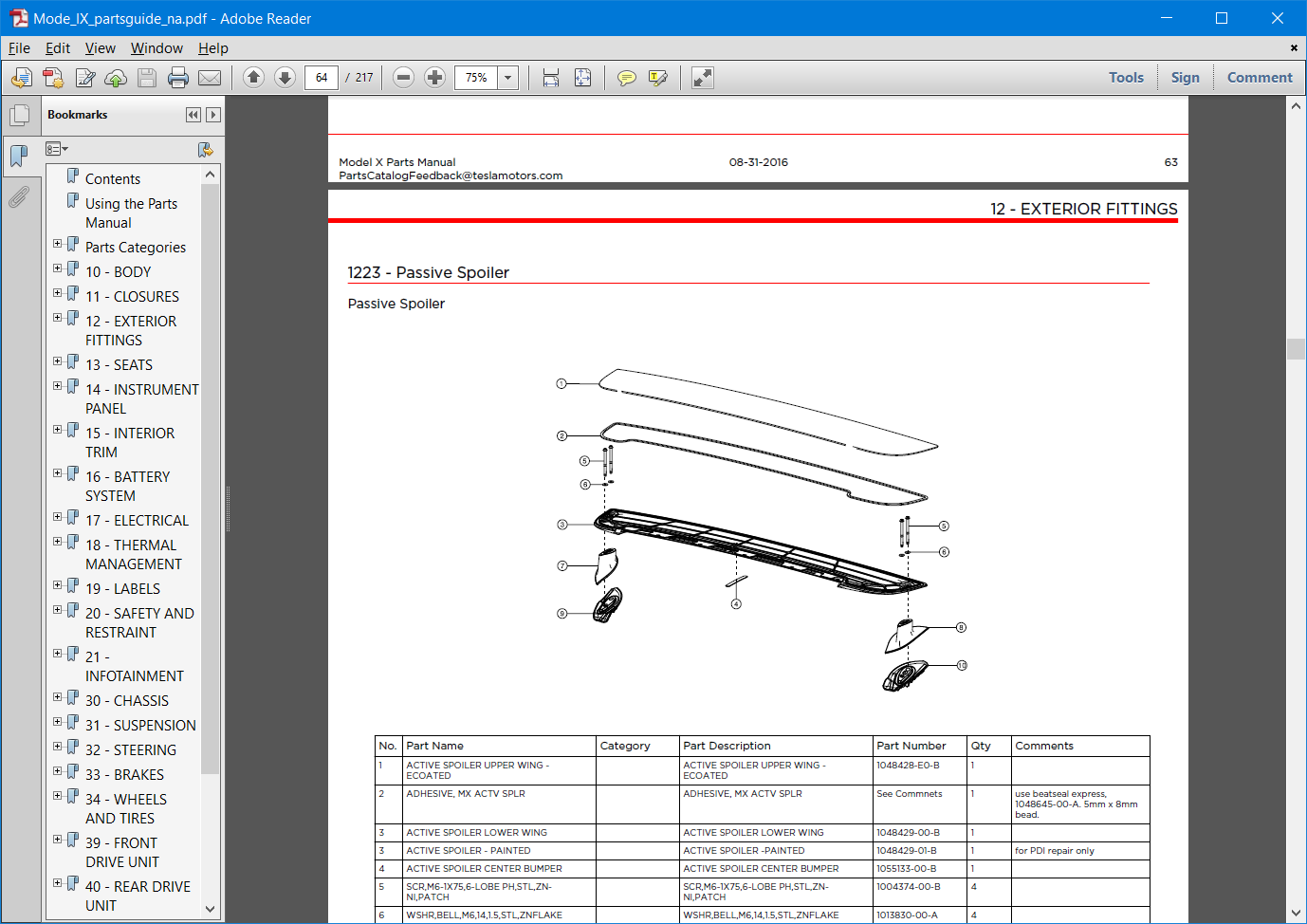The image size is (1307, 924).
Task: Click the Comment button
Action: [1260, 77]
